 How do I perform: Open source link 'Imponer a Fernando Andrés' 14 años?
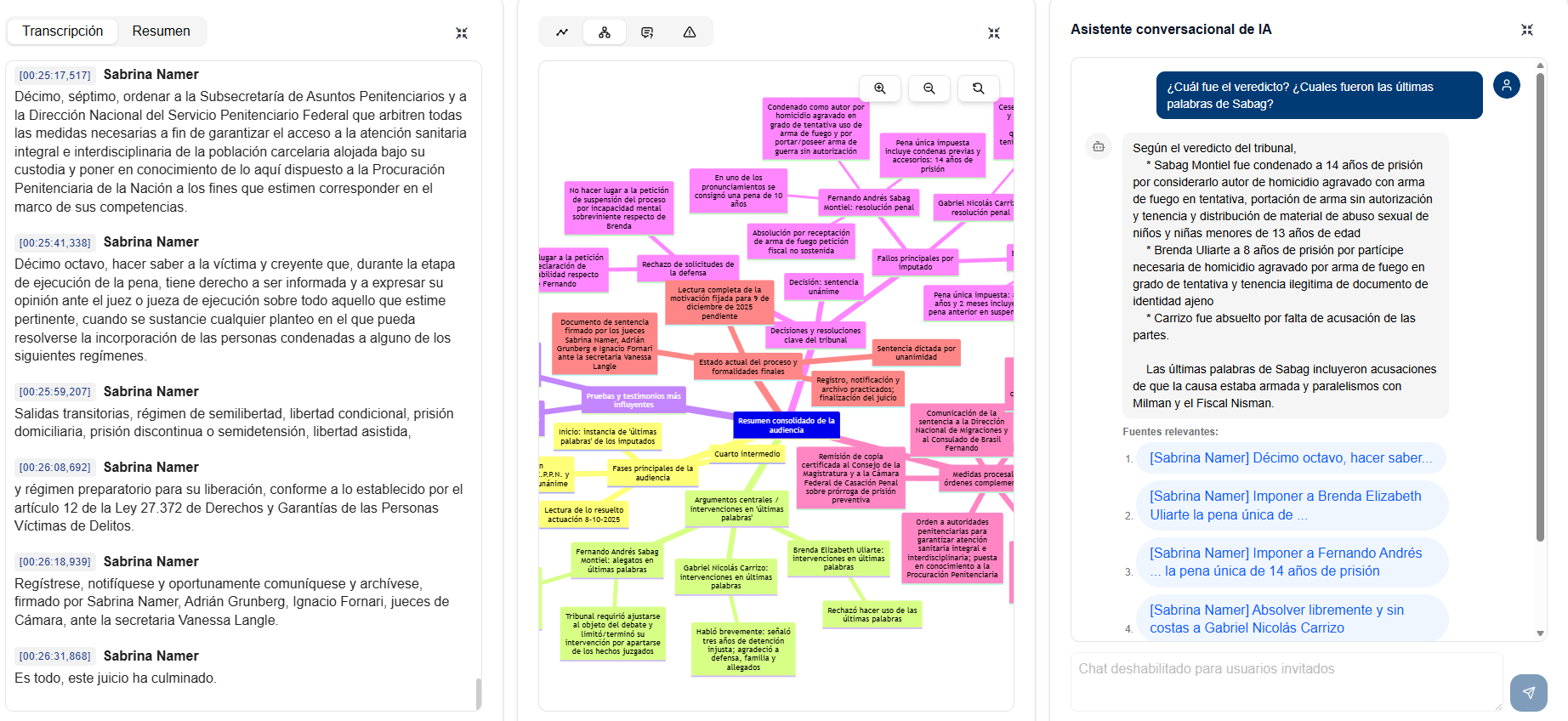click(1292, 562)
